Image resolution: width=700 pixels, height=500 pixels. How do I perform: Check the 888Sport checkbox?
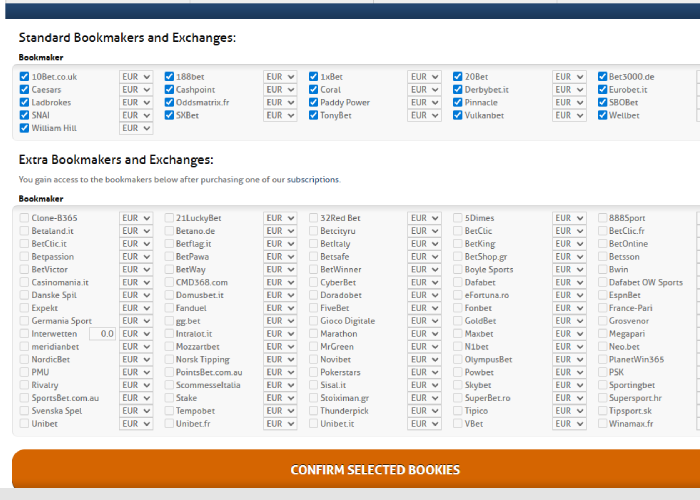[x=602, y=218]
